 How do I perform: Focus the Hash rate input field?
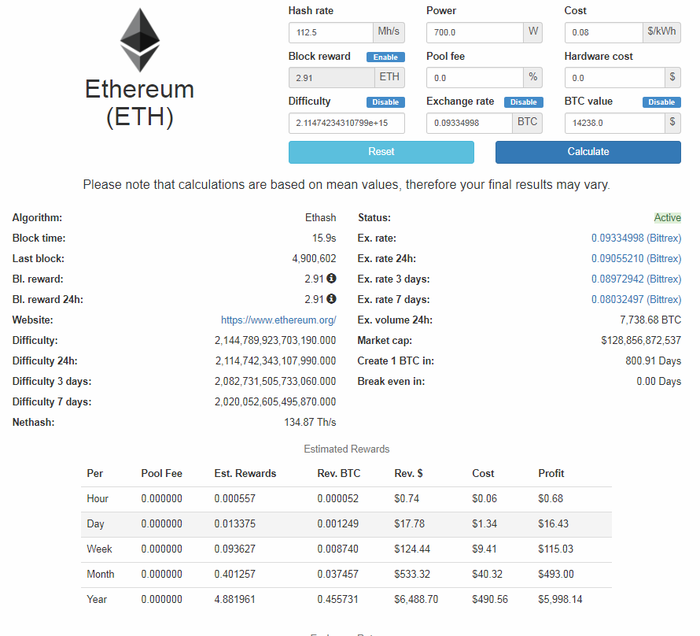(x=331, y=33)
